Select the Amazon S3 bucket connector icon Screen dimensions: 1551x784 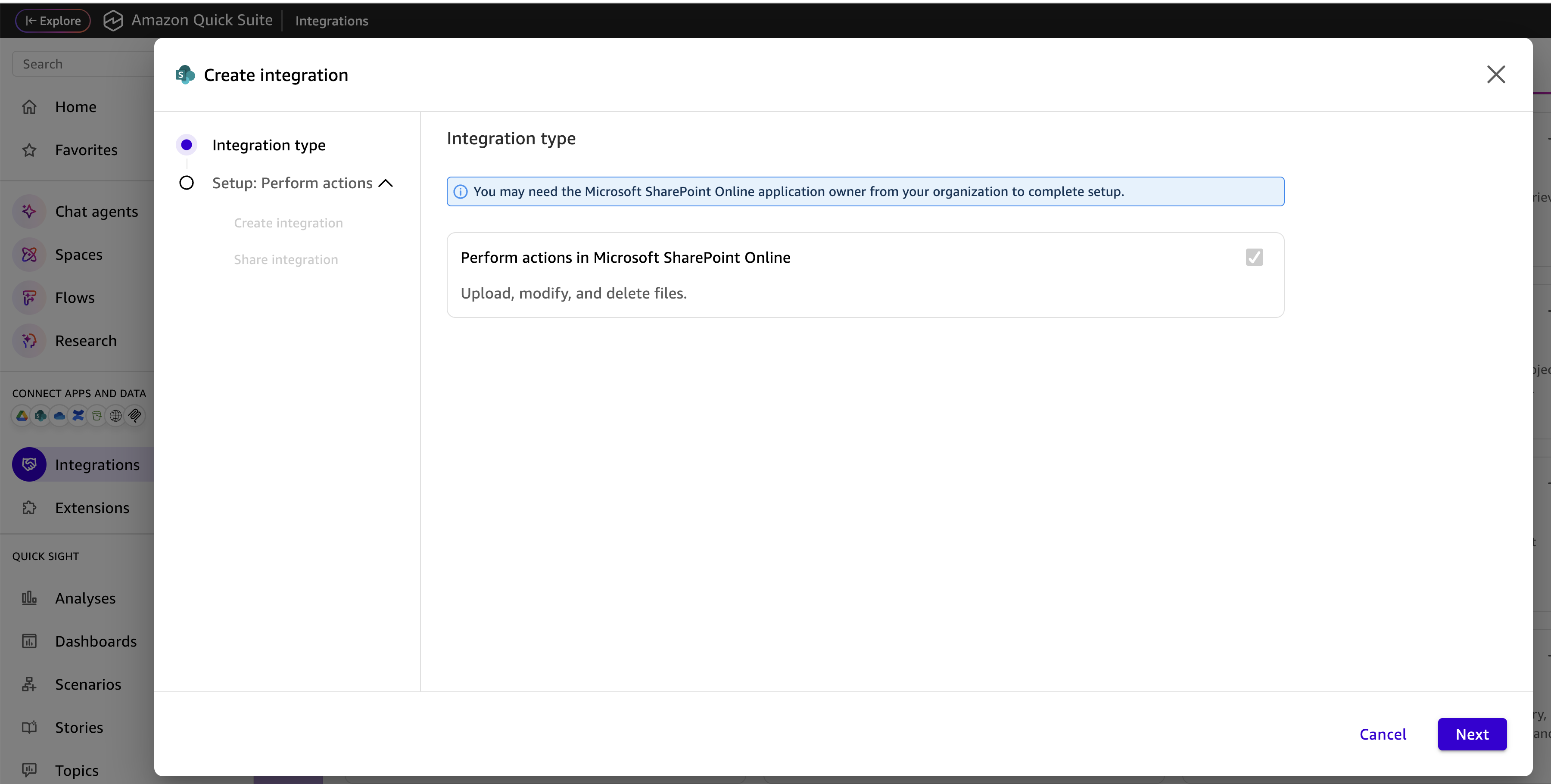coord(97,416)
